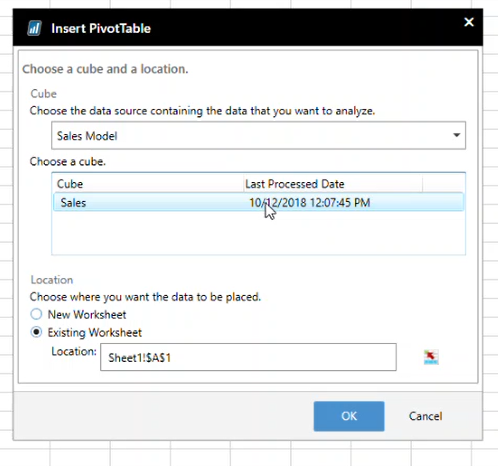Select the Sales cube in the list
The height and width of the screenshot is (466, 498).
click(258, 202)
